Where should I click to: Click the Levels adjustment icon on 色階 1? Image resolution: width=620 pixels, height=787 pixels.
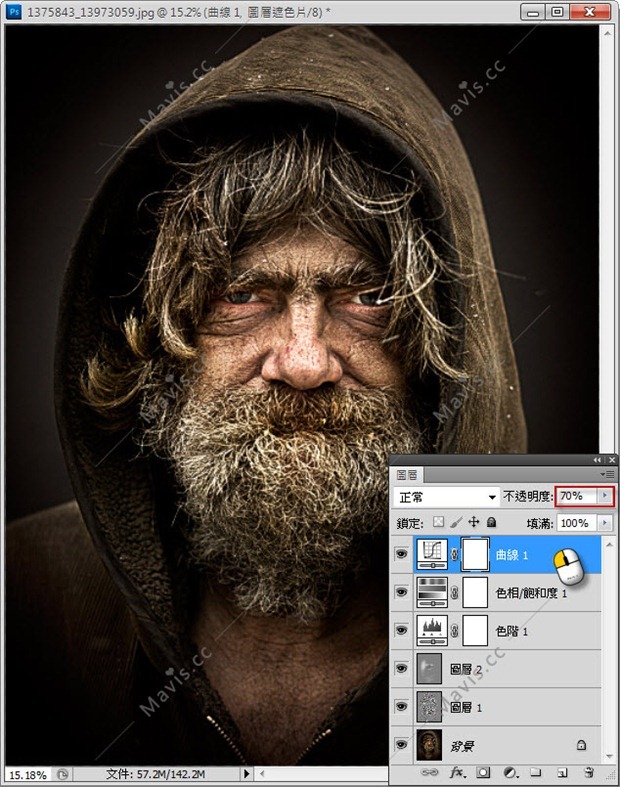pyautogui.click(x=432, y=630)
